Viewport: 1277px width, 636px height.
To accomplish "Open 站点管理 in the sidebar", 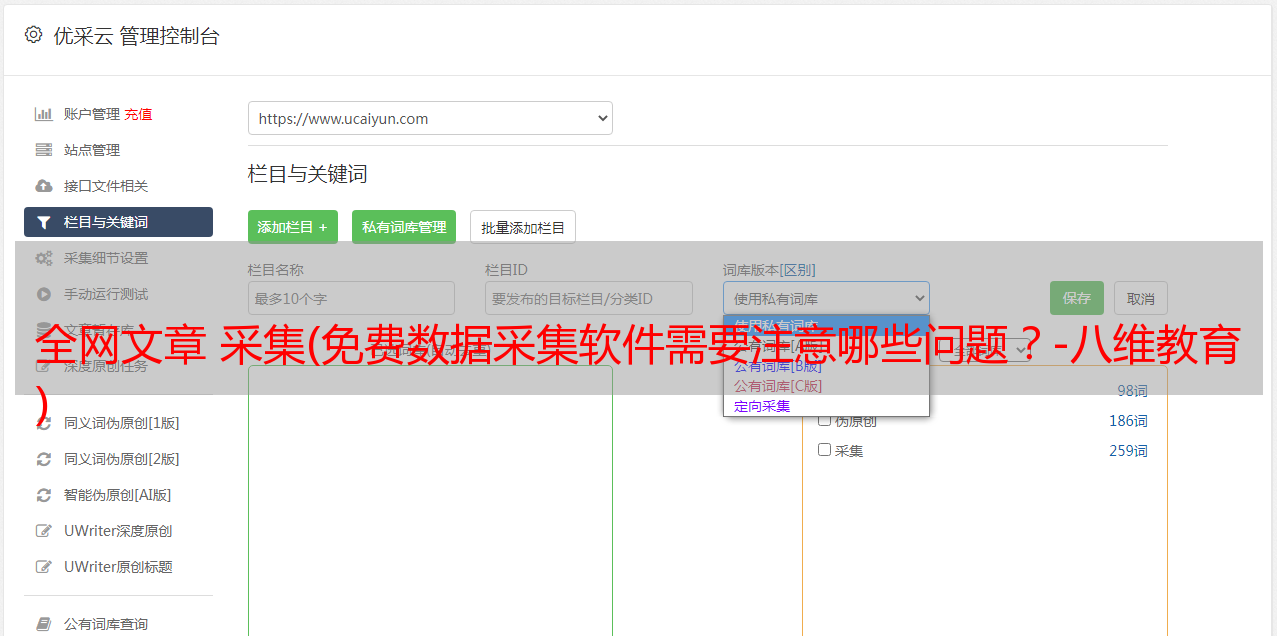I will pyautogui.click(x=92, y=150).
